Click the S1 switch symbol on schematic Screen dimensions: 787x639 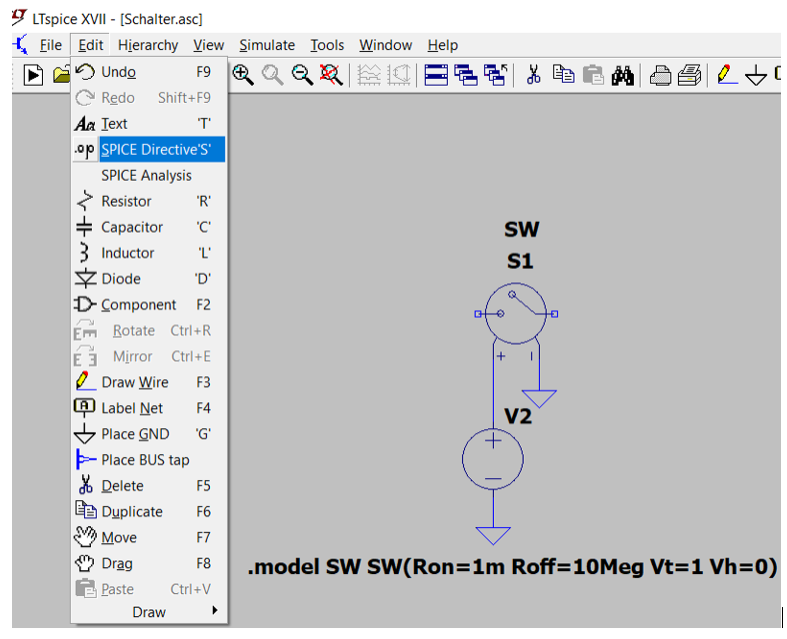pos(516,314)
